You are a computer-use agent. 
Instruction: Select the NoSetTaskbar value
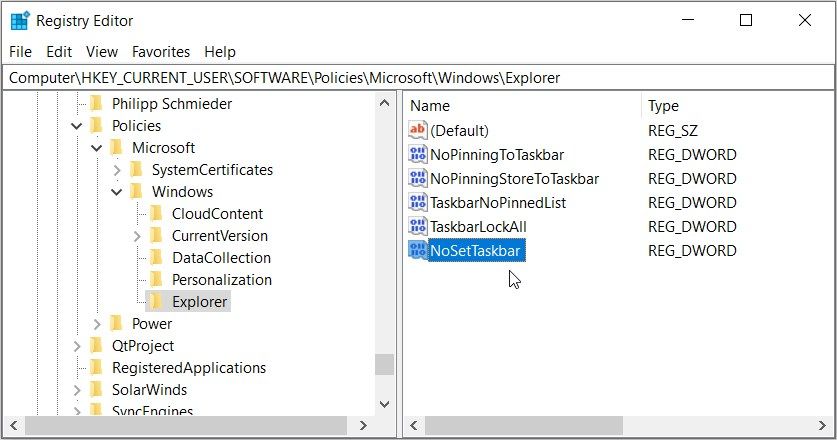[476, 250]
